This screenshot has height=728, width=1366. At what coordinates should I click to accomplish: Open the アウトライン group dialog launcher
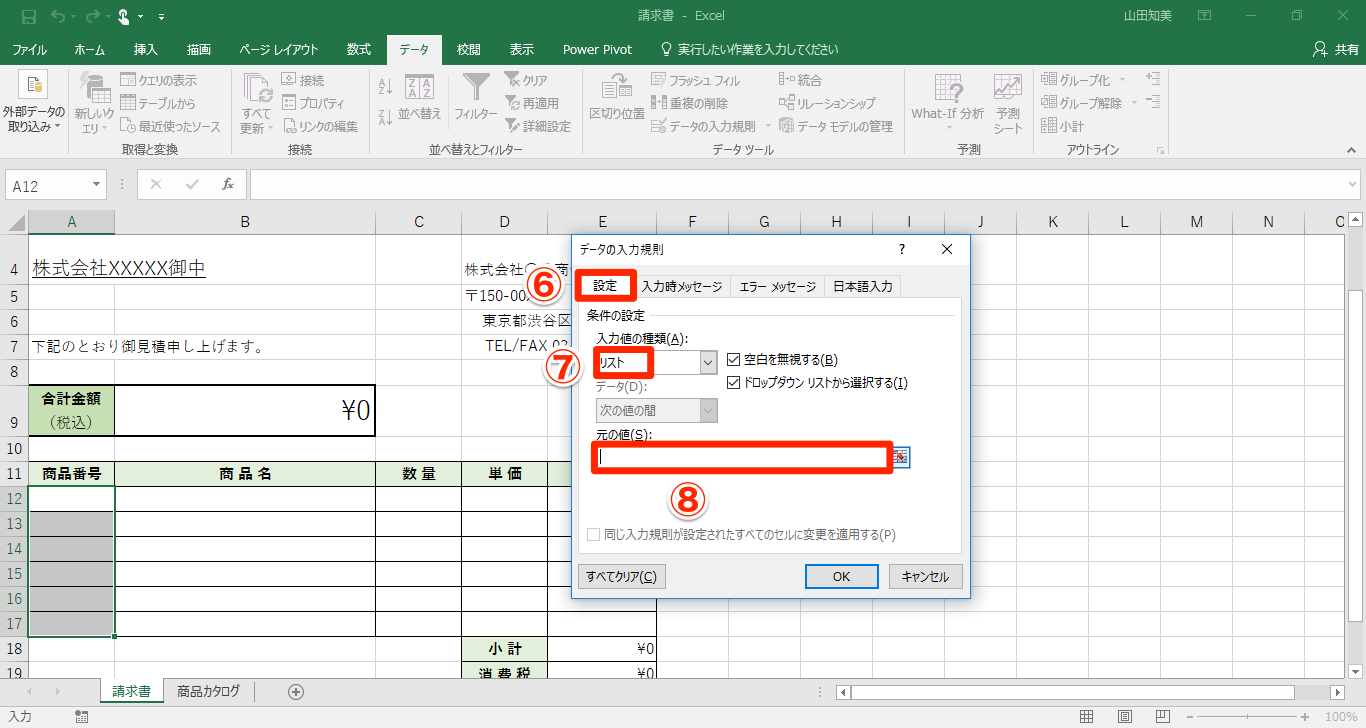coord(1161,150)
